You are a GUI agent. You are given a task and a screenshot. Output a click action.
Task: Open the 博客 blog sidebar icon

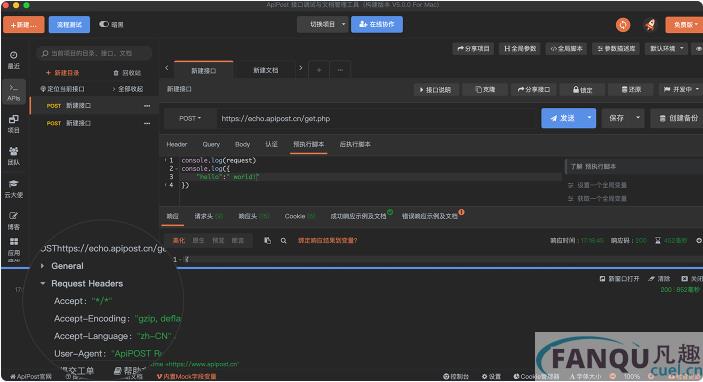13,221
